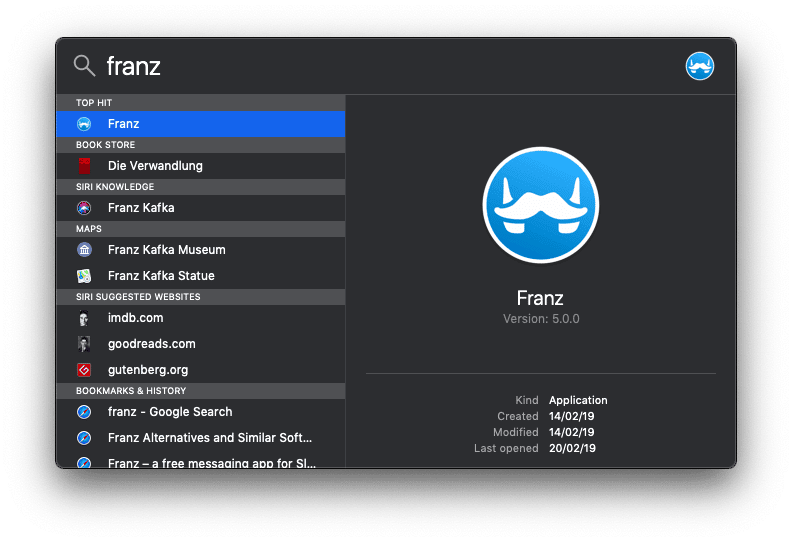Select Franz Kafka Siri Knowledge result
The height and width of the screenshot is (542, 792).
(141, 208)
